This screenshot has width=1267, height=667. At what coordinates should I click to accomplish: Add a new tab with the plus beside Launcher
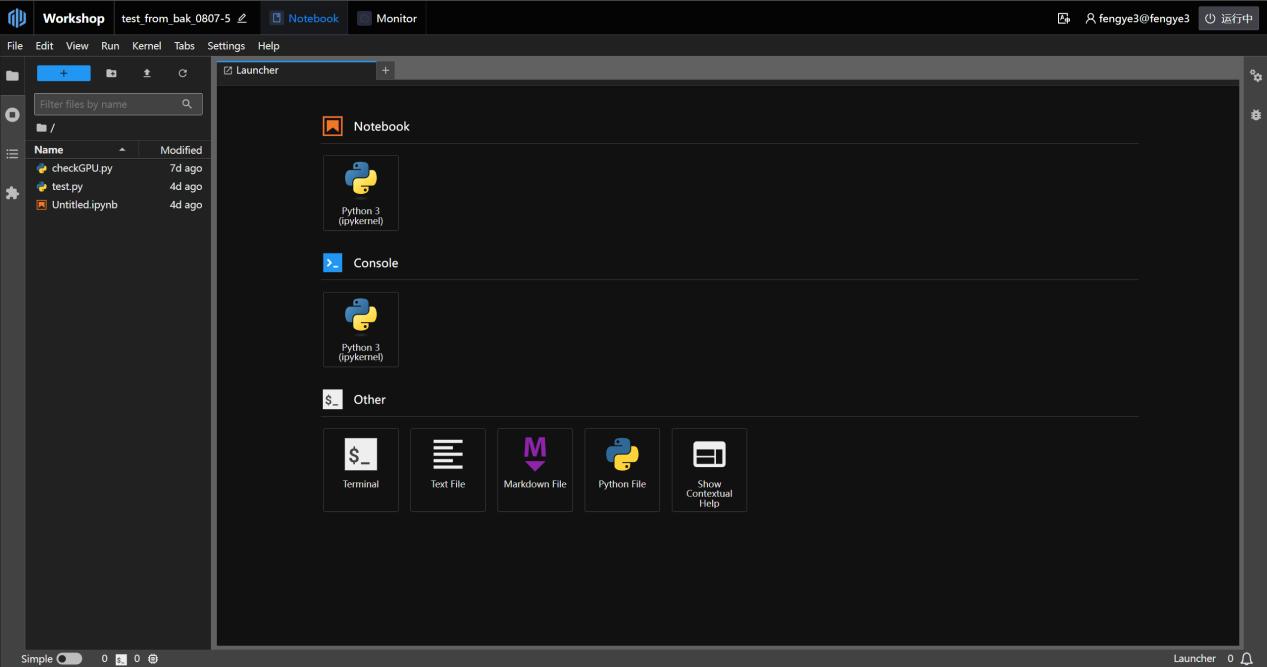(x=386, y=70)
